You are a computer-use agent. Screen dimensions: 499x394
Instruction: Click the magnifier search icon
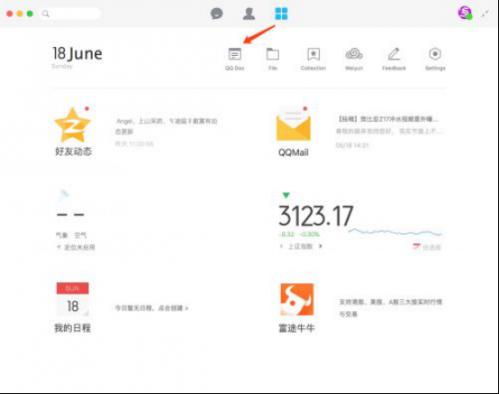46,14
